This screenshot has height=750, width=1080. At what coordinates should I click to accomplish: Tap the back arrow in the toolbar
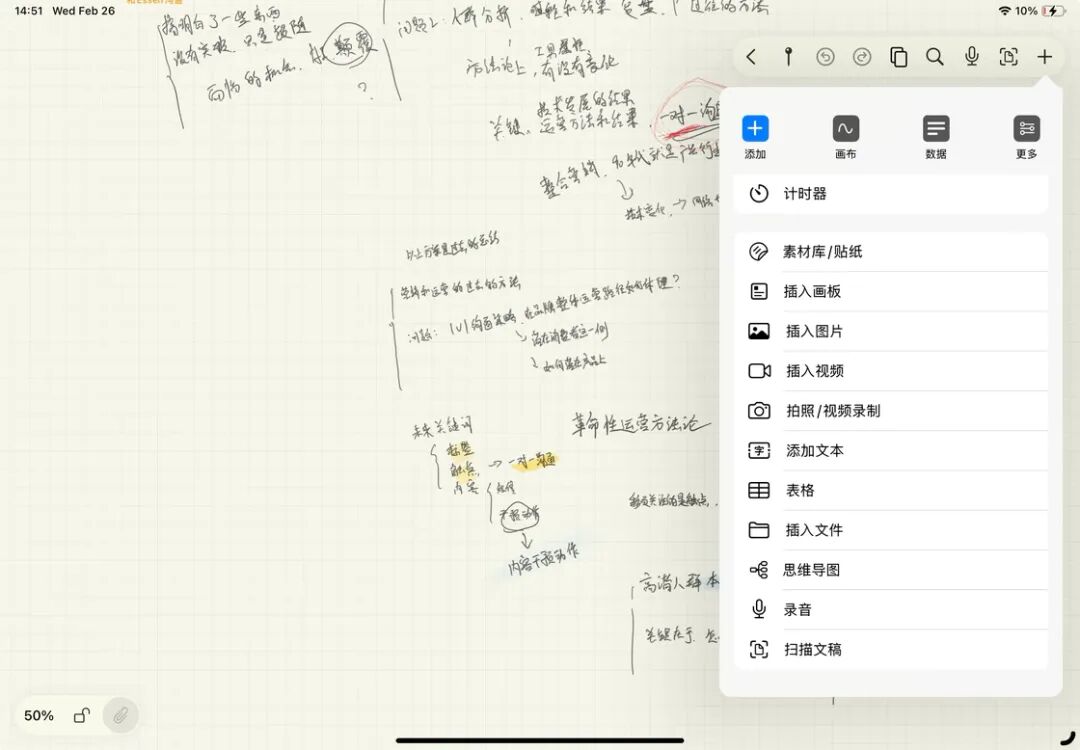751,57
